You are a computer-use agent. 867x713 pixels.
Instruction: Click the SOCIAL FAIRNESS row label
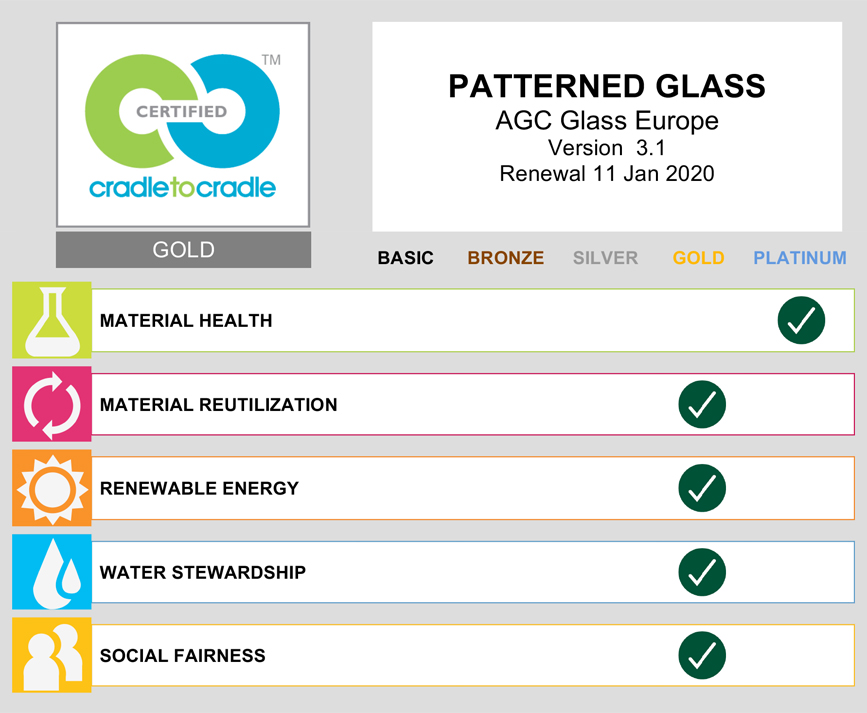coord(183,656)
